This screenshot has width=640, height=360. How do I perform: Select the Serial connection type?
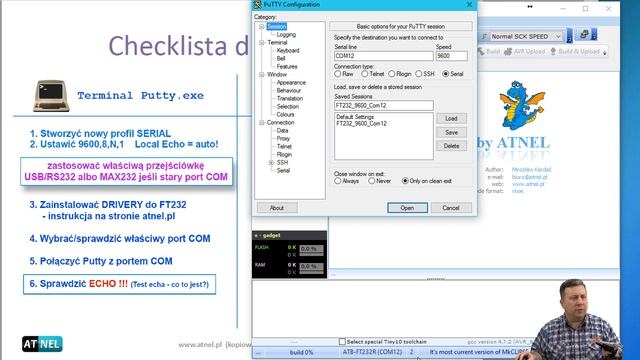pos(446,74)
